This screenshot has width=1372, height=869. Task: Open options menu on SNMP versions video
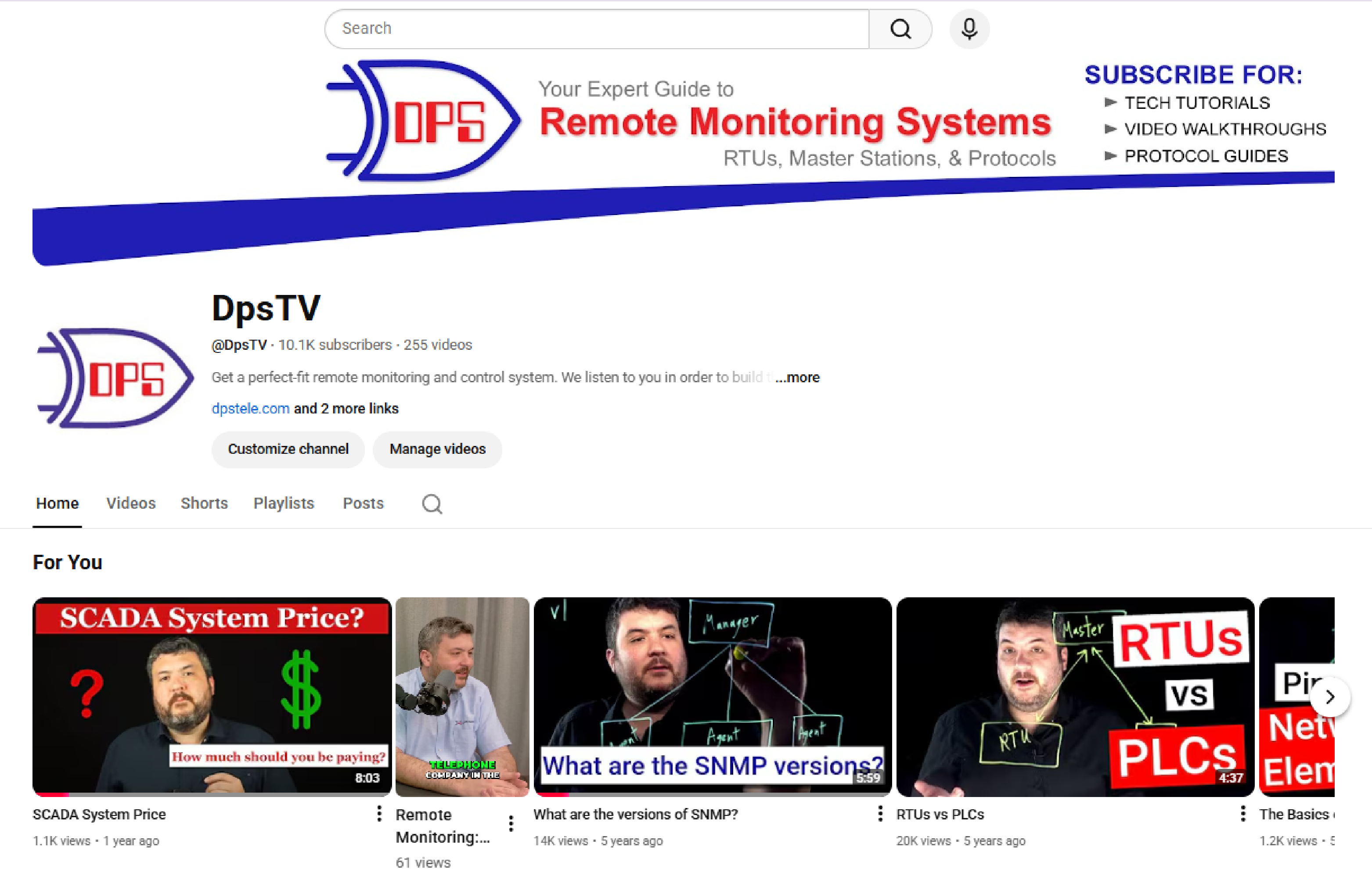click(x=880, y=814)
